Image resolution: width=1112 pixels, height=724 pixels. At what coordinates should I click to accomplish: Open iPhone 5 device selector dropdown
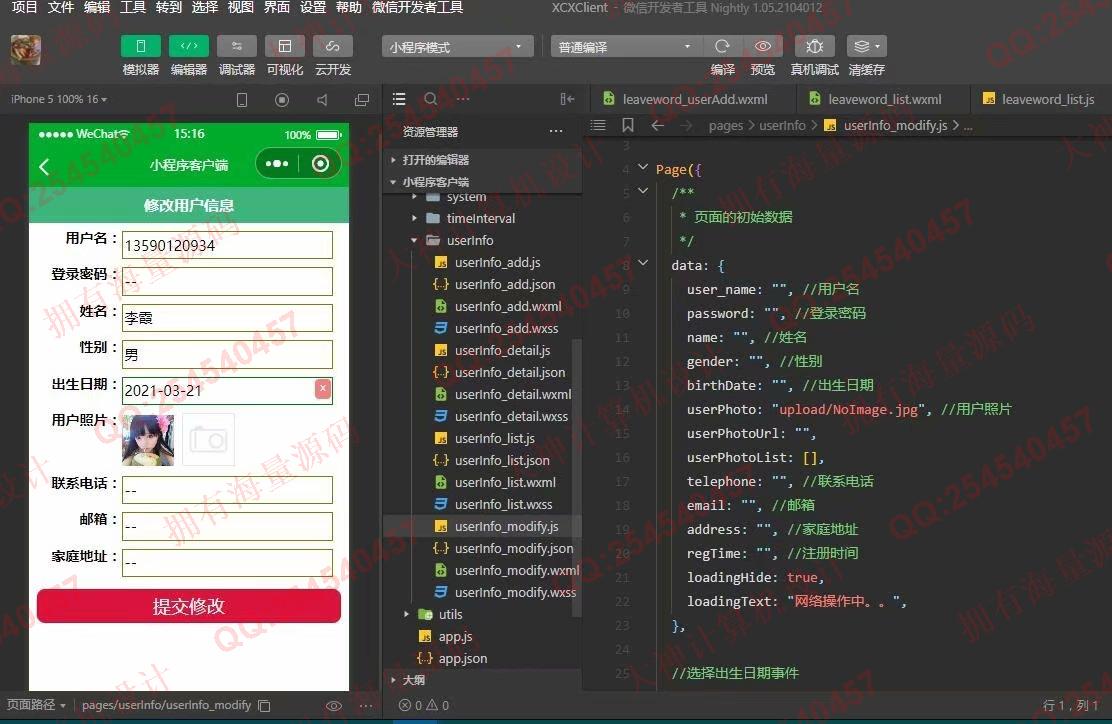(59, 99)
